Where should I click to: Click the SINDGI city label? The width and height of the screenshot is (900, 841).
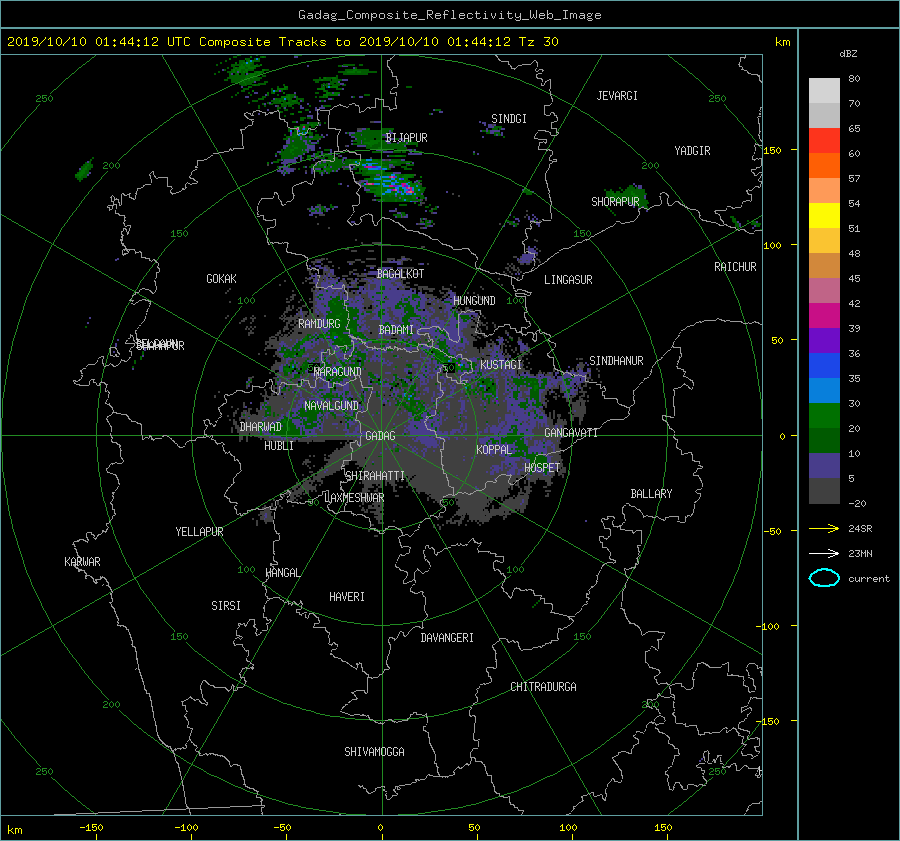pyautogui.click(x=509, y=119)
